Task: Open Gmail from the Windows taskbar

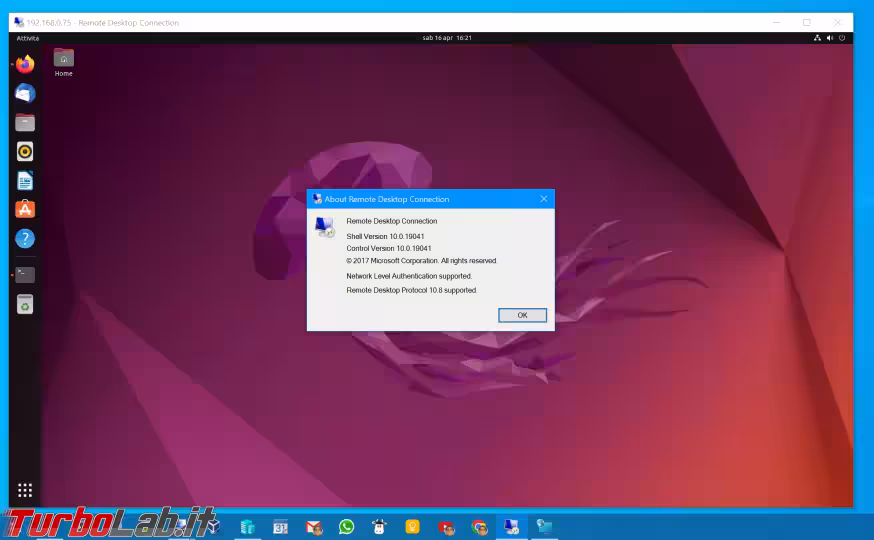Action: (x=314, y=527)
